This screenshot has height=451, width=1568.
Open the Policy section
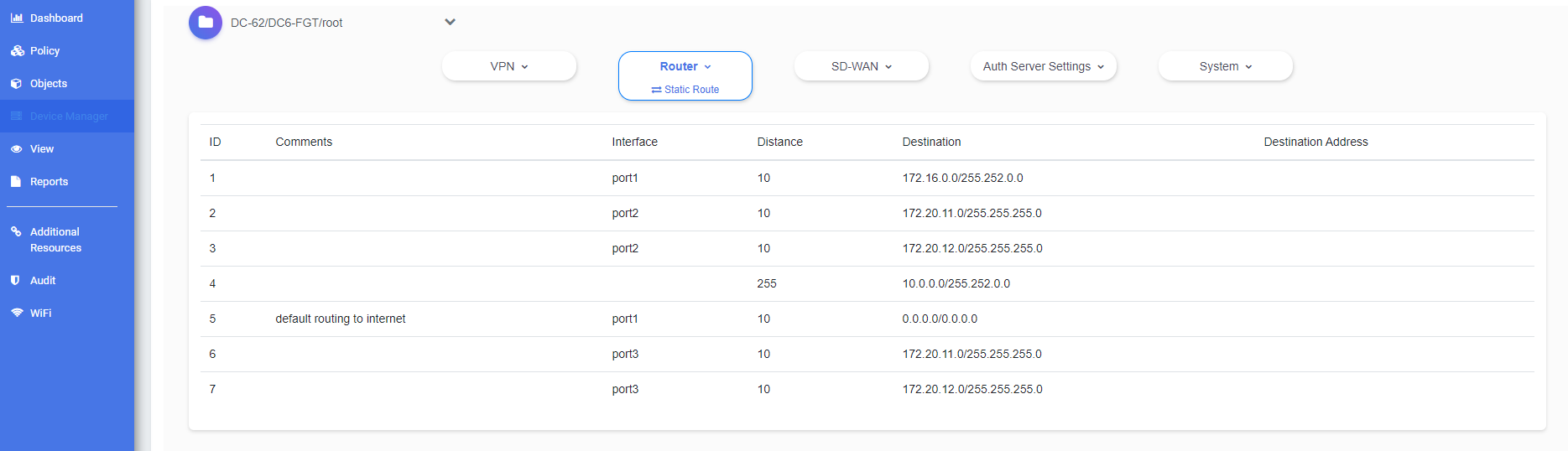click(67, 50)
